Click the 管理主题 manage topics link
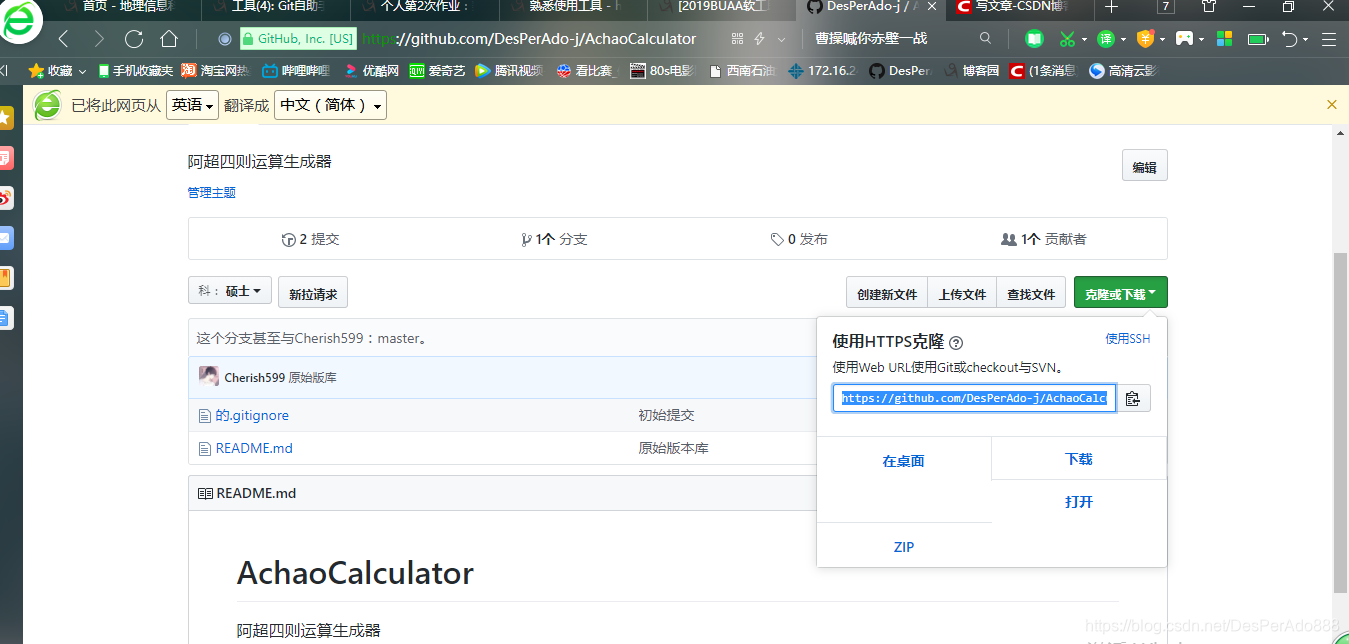Screen dimensions: 1349x644 click(212, 192)
